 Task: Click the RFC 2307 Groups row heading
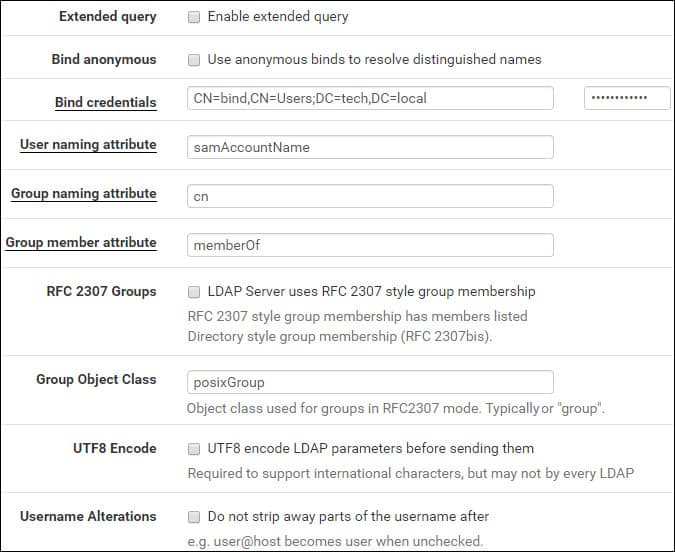tap(101, 292)
